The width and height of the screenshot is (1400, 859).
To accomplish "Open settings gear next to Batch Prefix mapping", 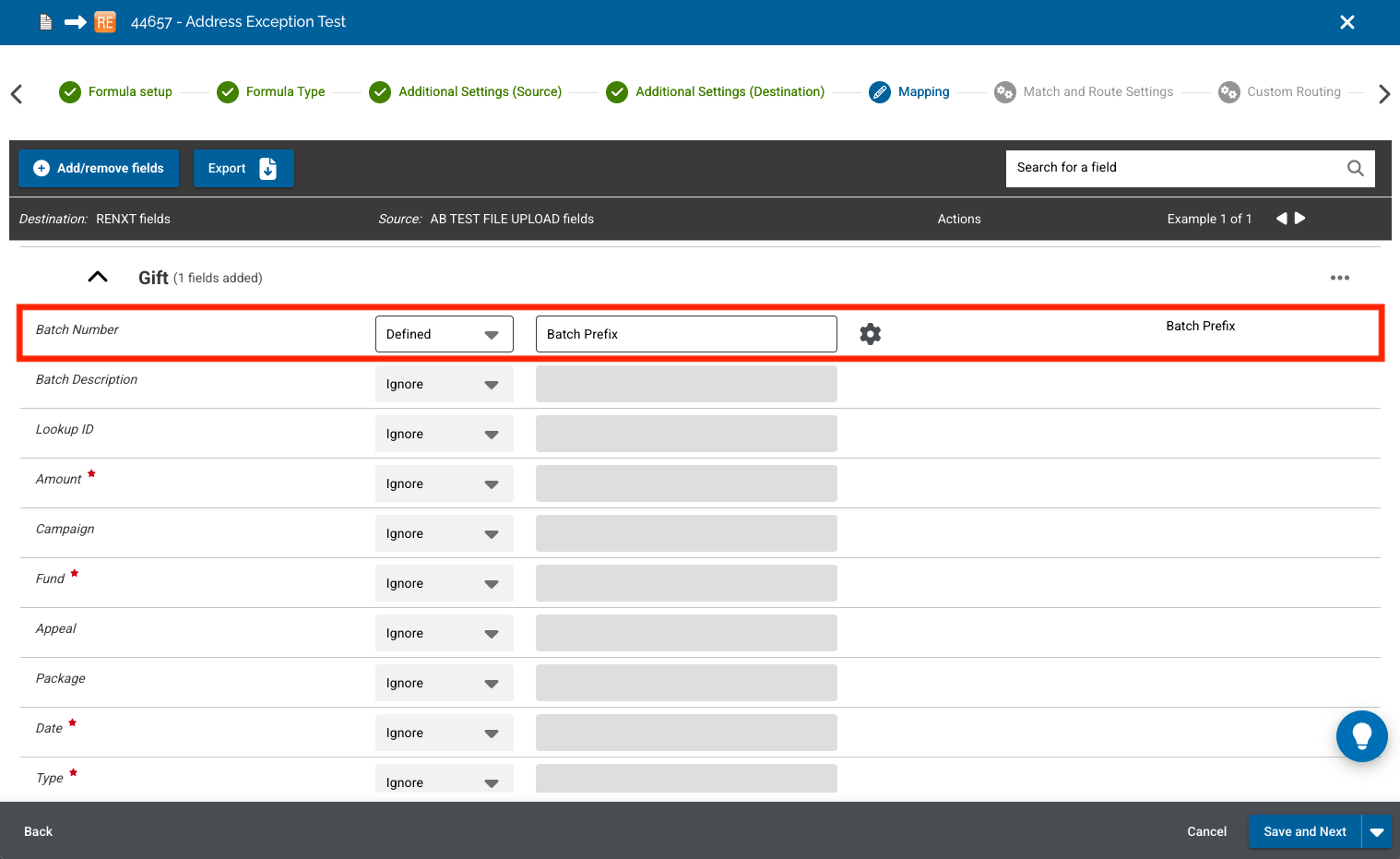I will pyautogui.click(x=870, y=333).
